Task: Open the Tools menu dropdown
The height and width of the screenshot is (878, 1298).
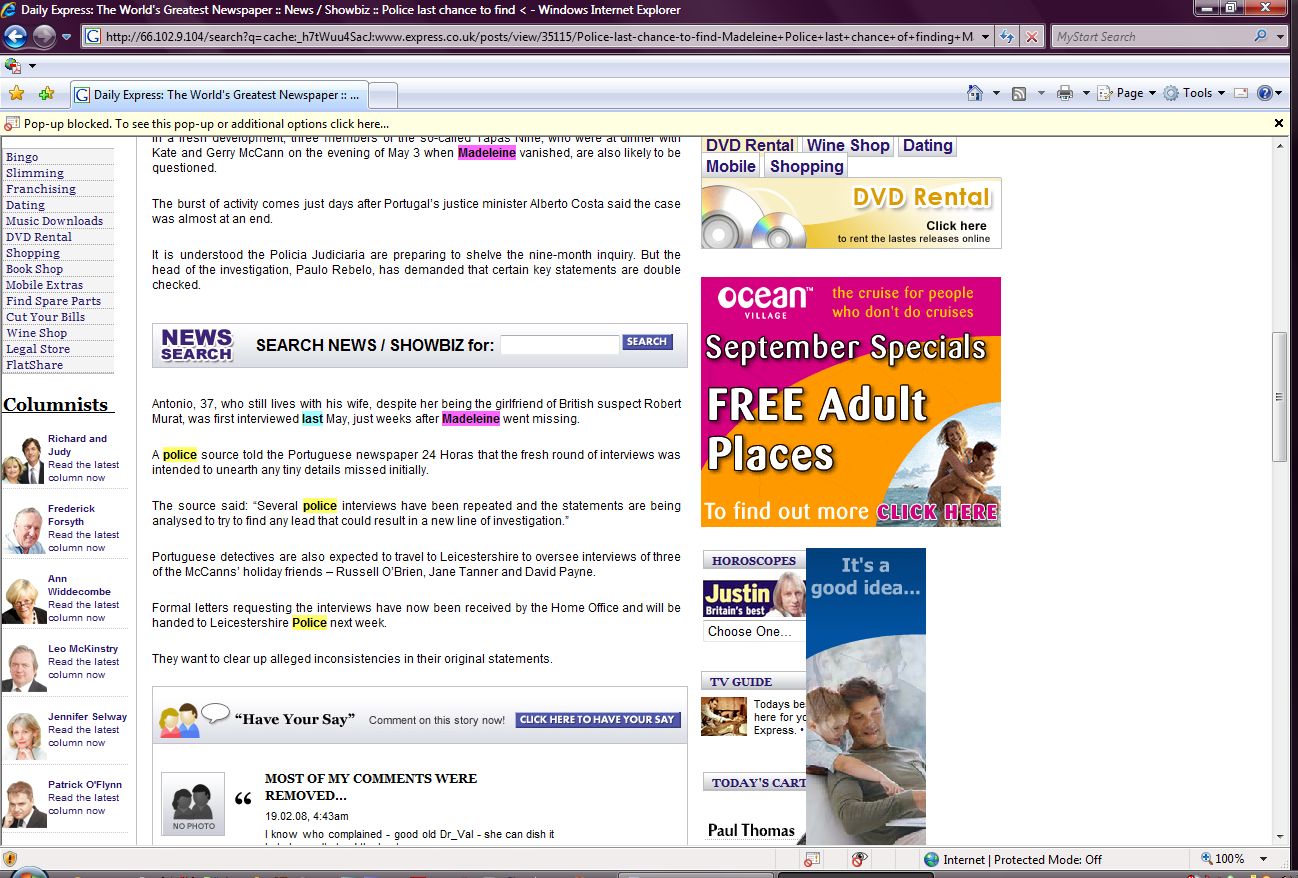Action: tap(1196, 93)
